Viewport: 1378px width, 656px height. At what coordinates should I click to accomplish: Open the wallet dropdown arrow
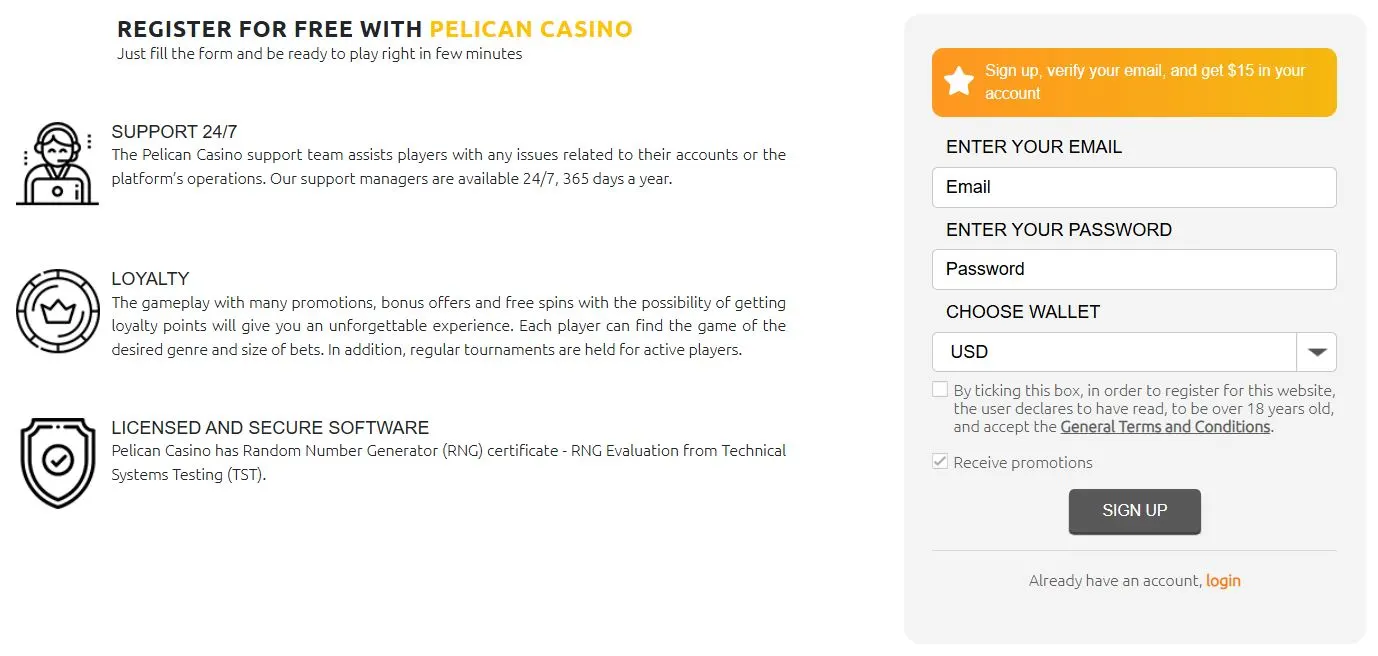[x=1317, y=352]
